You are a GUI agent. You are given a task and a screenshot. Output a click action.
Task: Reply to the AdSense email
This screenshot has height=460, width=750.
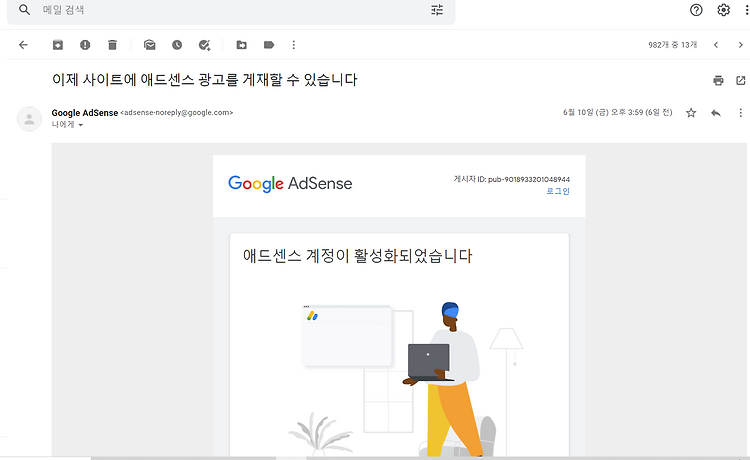(x=716, y=113)
